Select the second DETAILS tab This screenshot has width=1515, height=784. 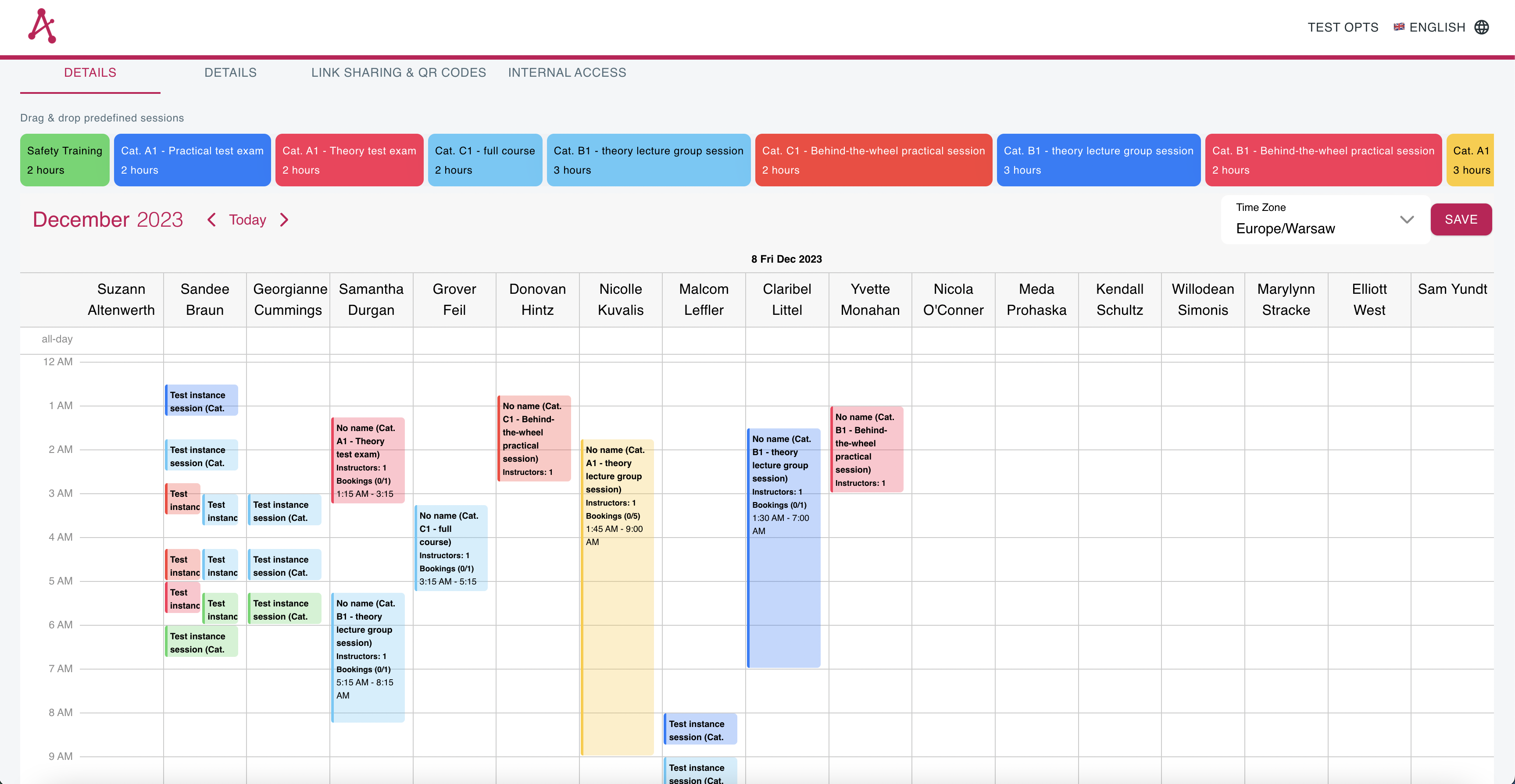click(230, 72)
